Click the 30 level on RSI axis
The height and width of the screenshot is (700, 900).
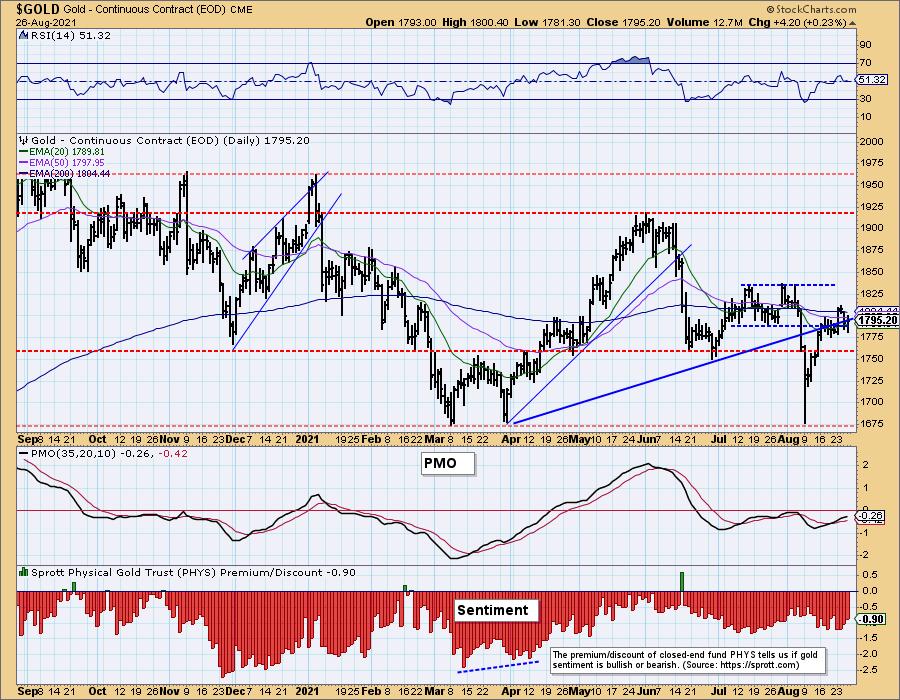(866, 99)
